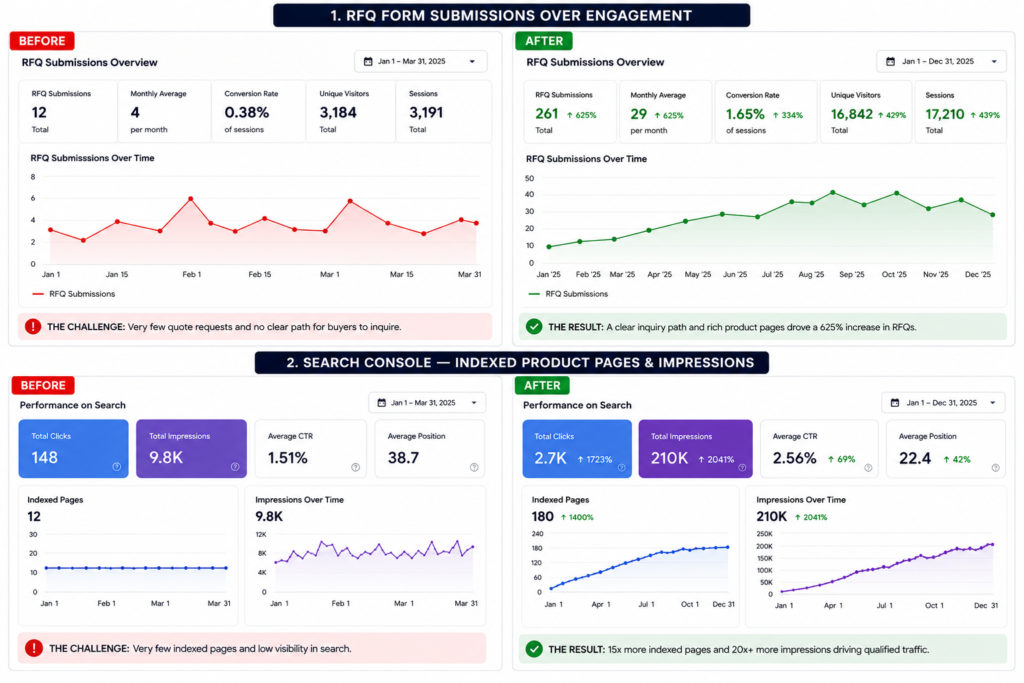This screenshot has height=683, width=1024.
Task: Open help icon on Average Position 22.4 card
Action: 995,468
